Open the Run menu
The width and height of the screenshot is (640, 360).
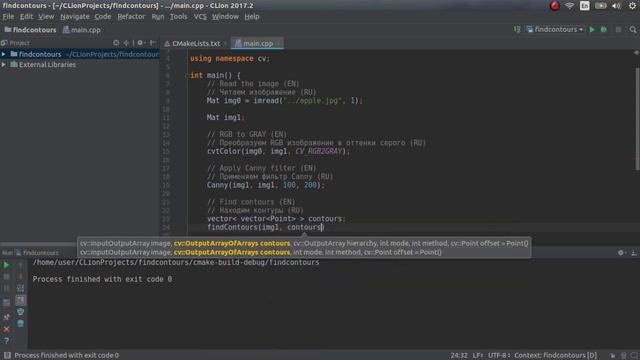point(158,16)
